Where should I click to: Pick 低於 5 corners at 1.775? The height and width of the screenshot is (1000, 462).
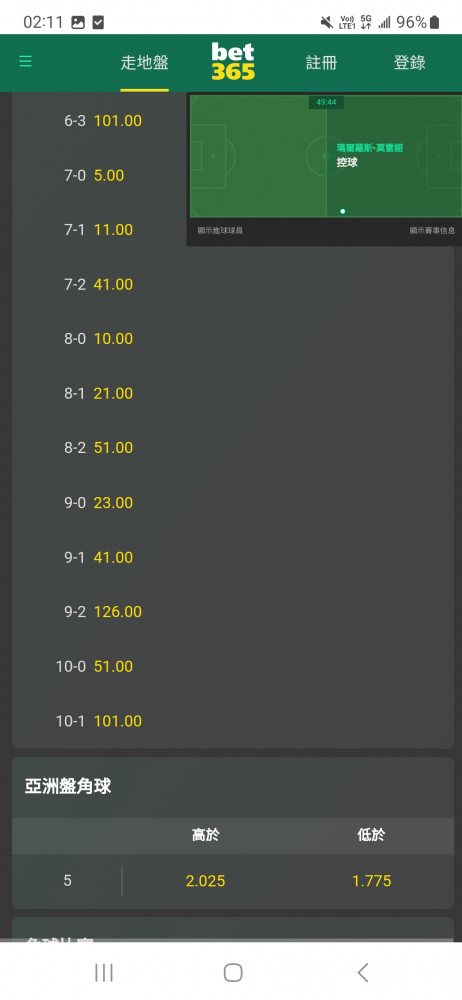click(x=371, y=881)
